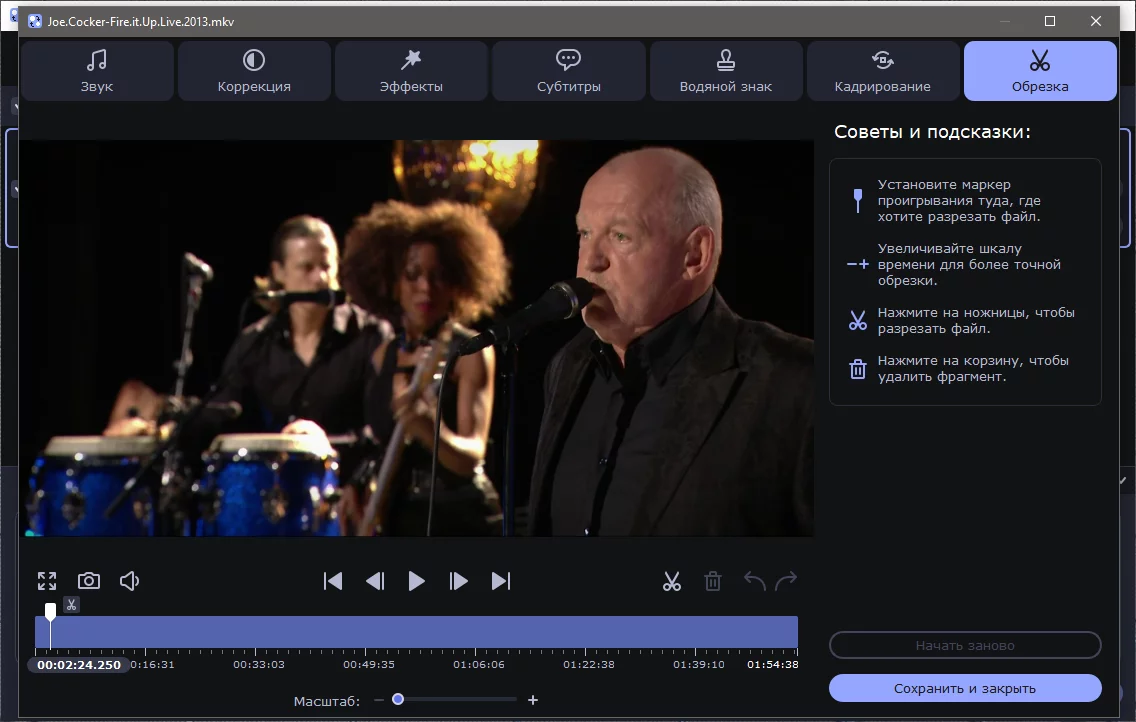1136x722 pixels.
Task: Click the tip 'Установите маркер проигрывания'
Action: [x=959, y=201]
